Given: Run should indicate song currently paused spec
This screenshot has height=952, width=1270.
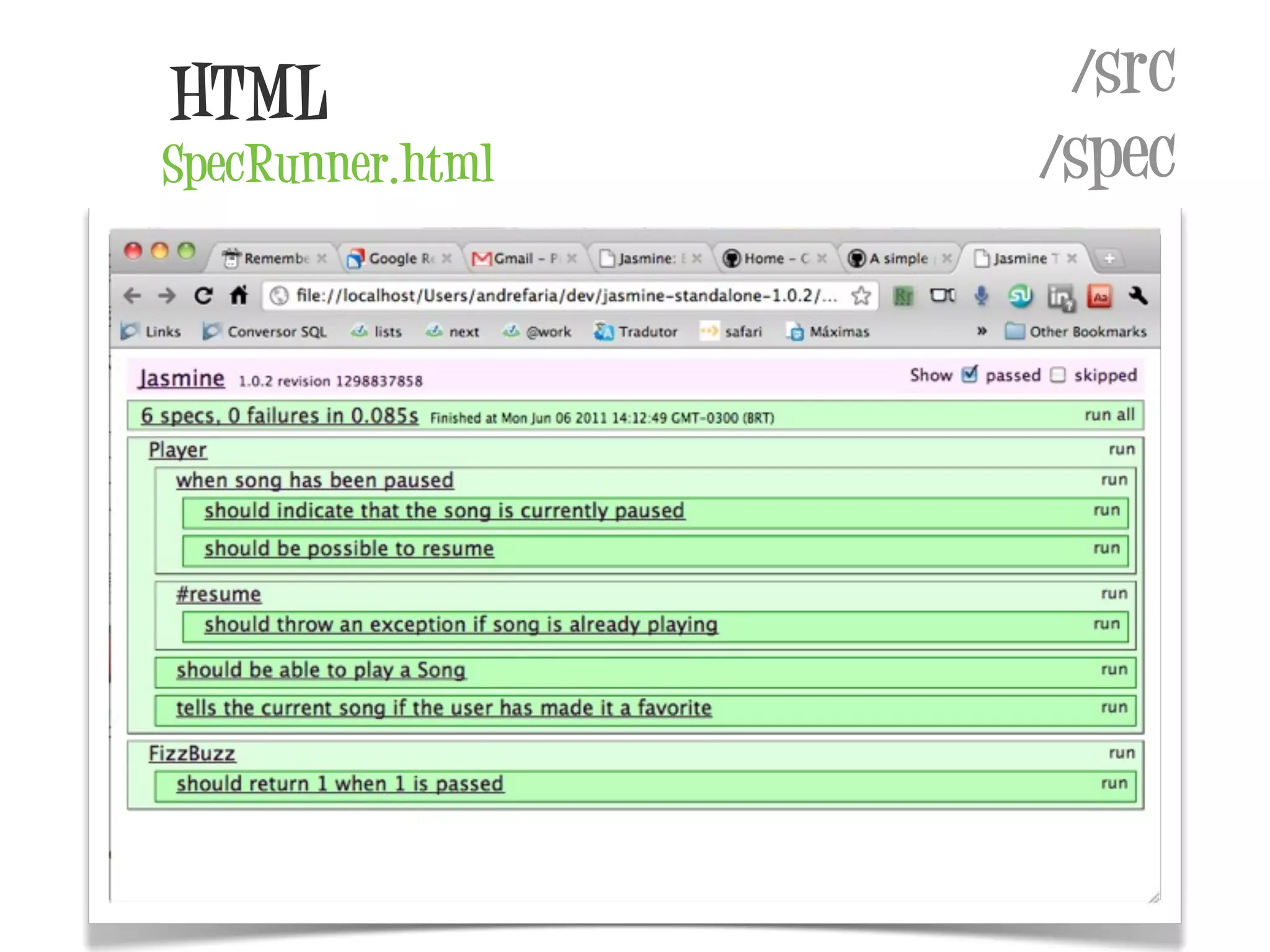Looking at the screenshot, I should [x=1107, y=510].
